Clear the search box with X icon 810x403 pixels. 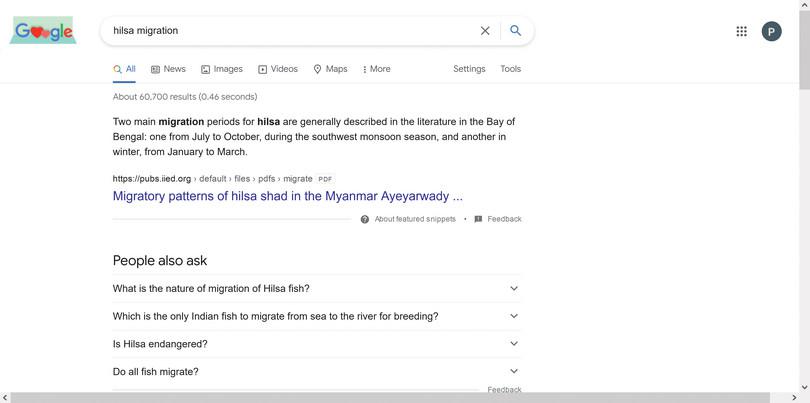click(485, 31)
